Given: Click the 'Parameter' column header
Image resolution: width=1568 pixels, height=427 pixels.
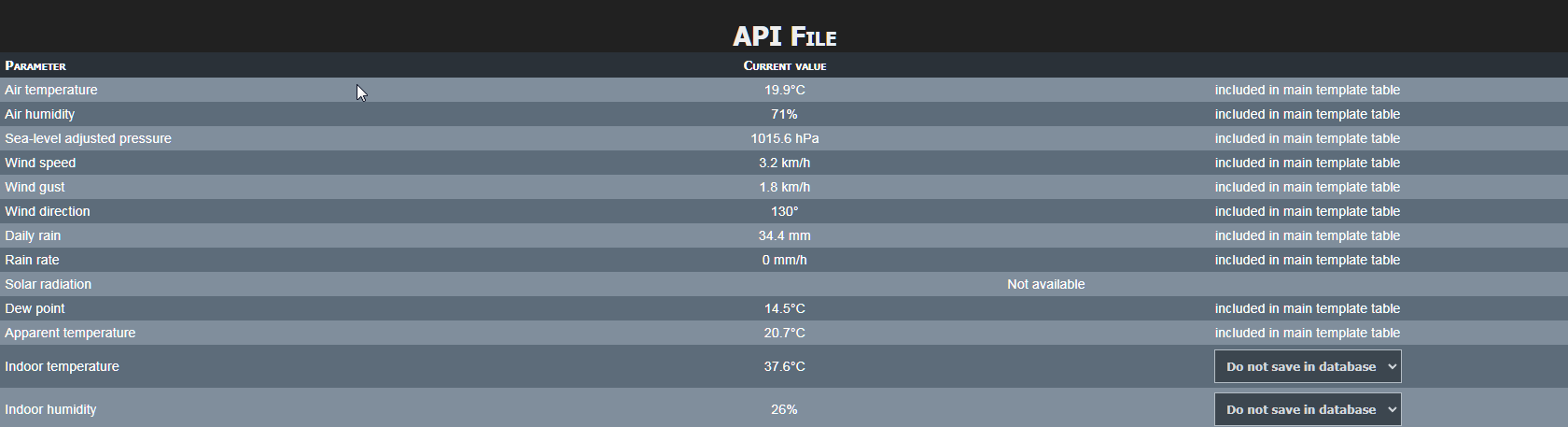Looking at the screenshot, I should pos(35,65).
